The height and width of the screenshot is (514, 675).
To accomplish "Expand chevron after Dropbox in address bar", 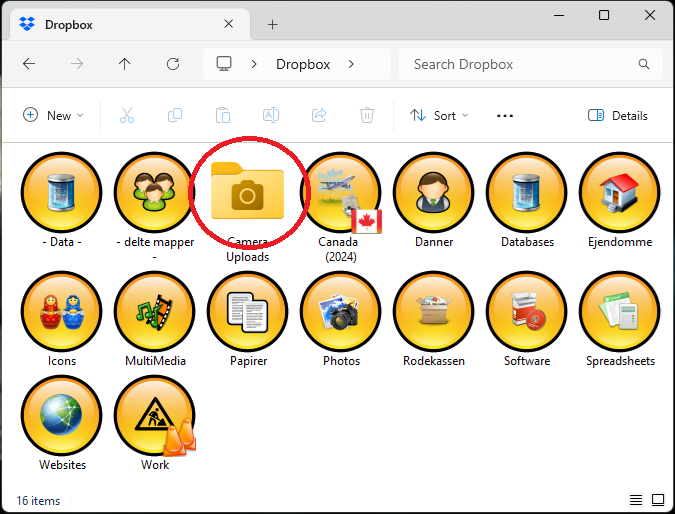I will pos(351,64).
